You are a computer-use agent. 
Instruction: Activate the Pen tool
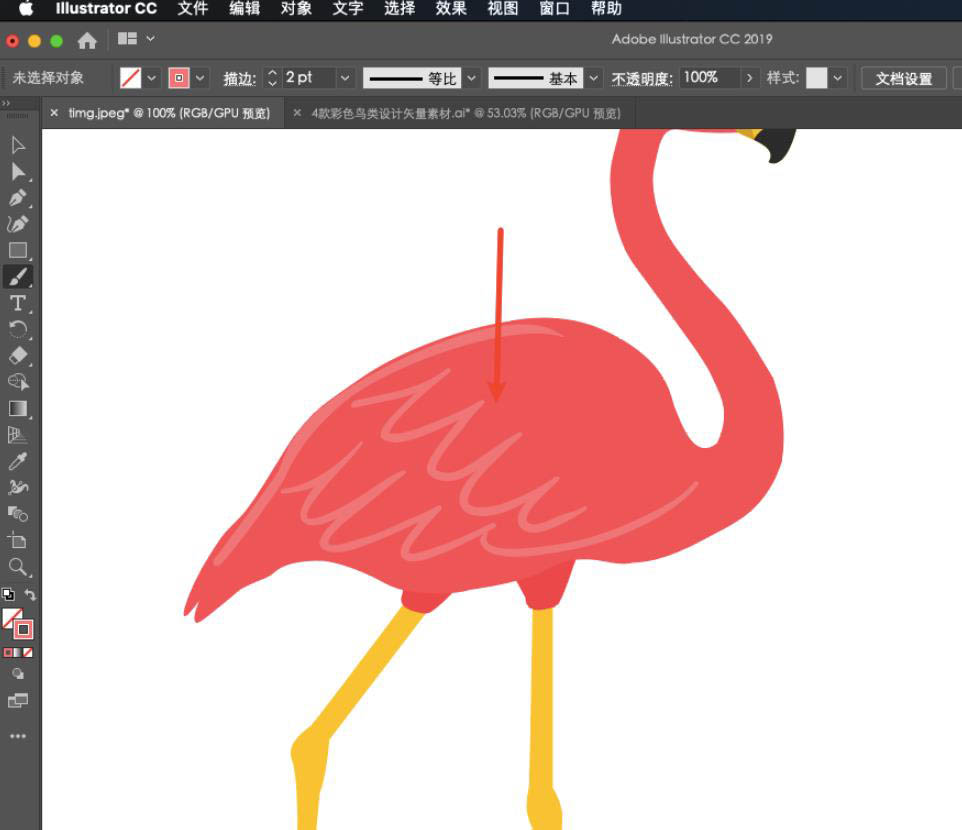(17, 198)
